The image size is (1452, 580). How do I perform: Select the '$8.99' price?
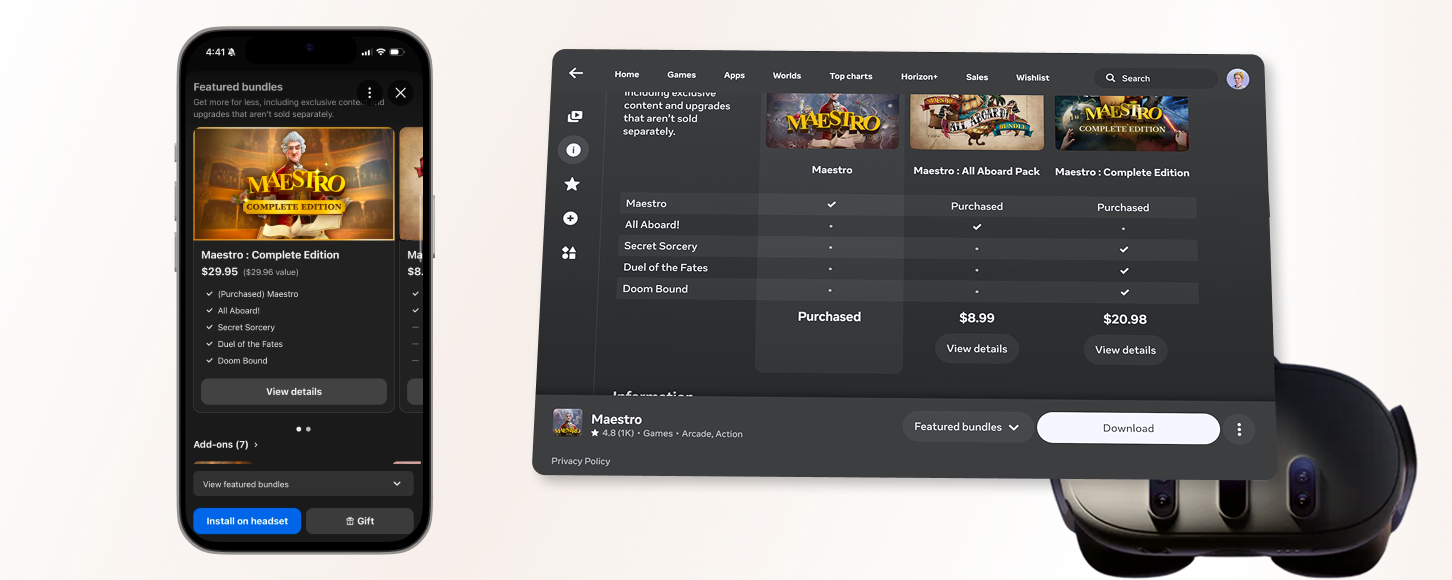(977, 318)
